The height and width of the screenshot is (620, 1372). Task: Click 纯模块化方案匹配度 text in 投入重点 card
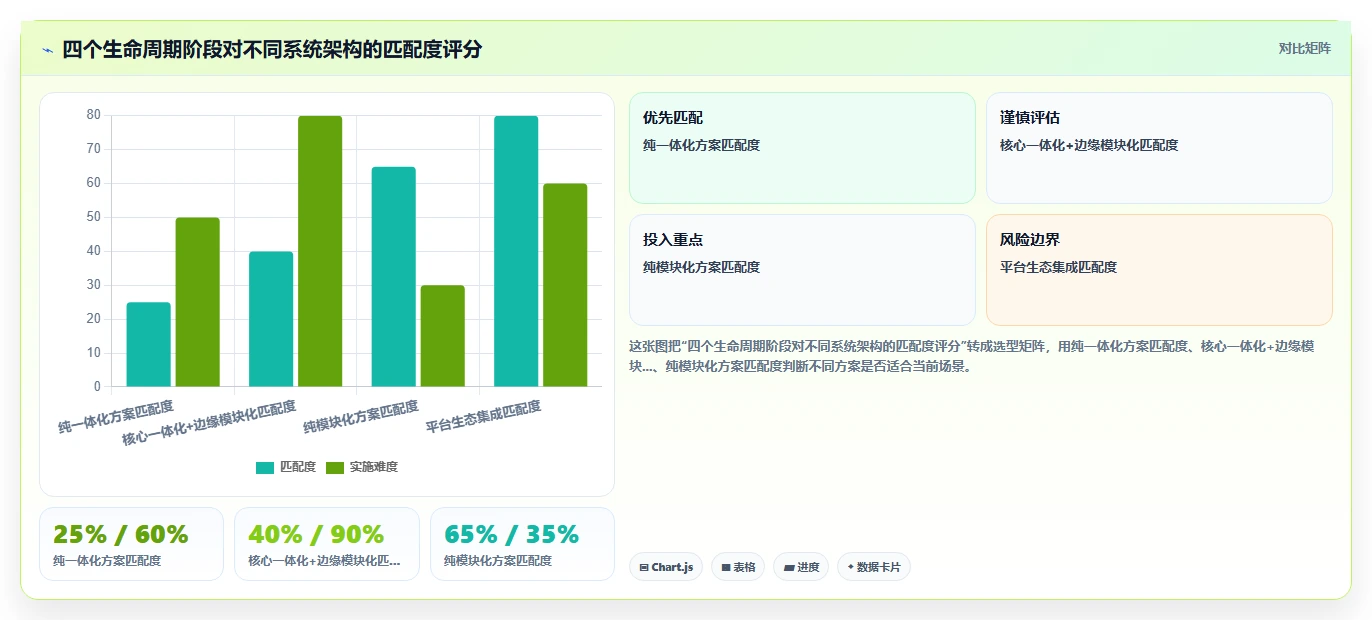pyautogui.click(x=701, y=267)
